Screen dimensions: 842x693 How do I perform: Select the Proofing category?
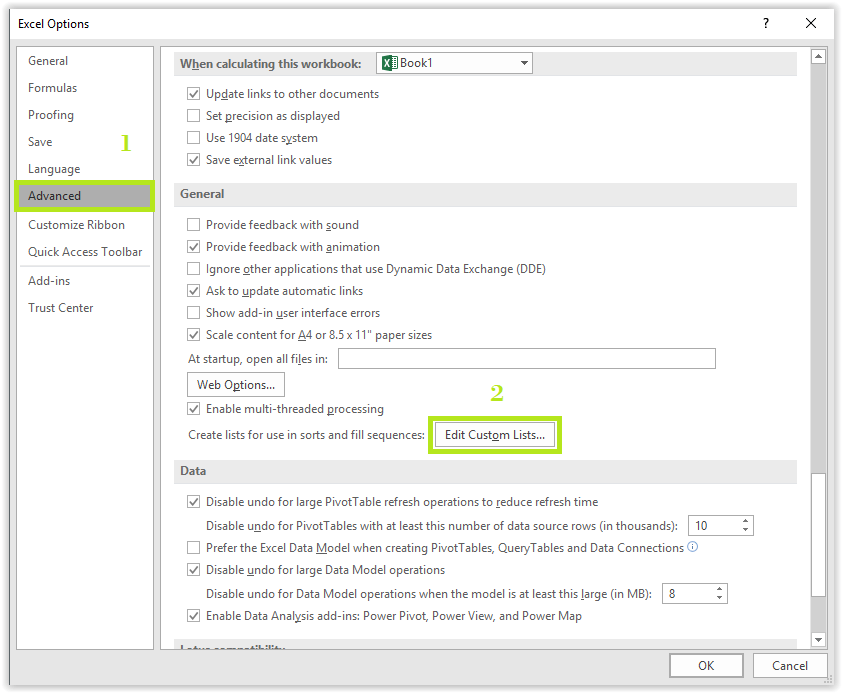(50, 115)
